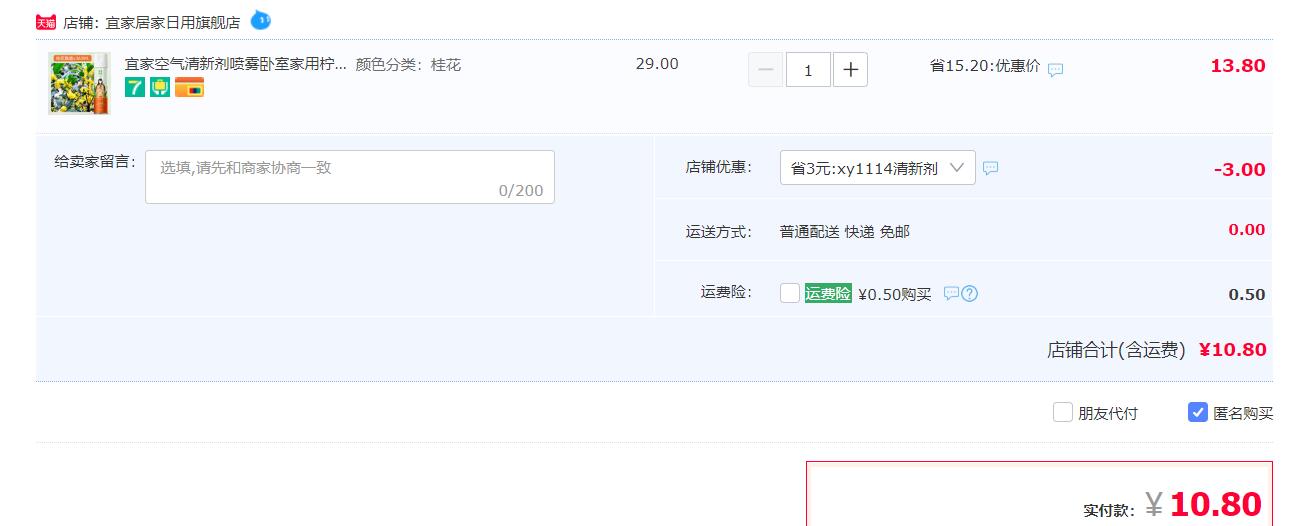Viewport: 1292px width, 526px height.
Task: Uncheck the 匿名购买 checkbox
Action: coord(1198,412)
